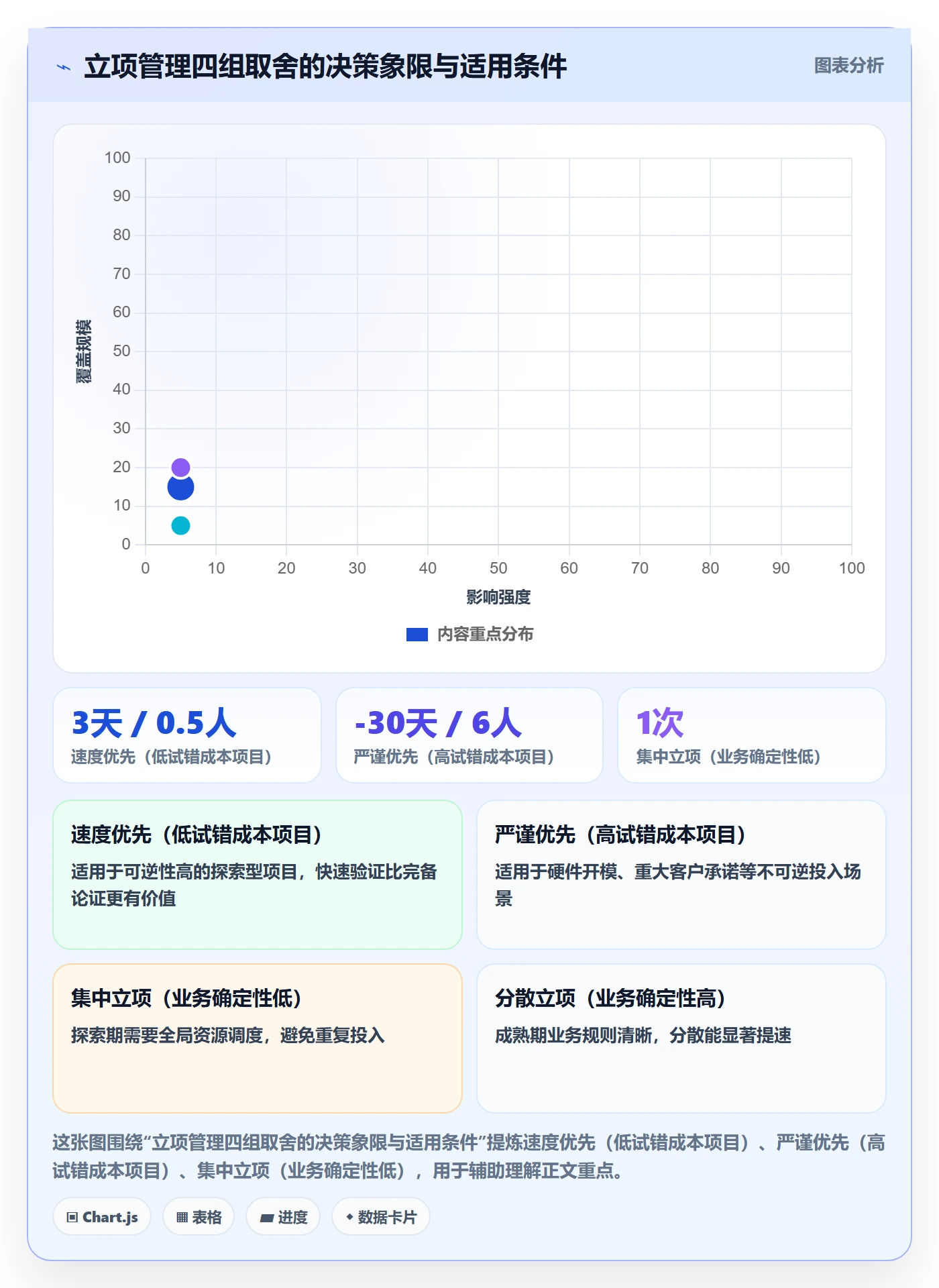Select the 表格 tag chip
The height and width of the screenshot is (1288, 939).
coord(199,1217)
